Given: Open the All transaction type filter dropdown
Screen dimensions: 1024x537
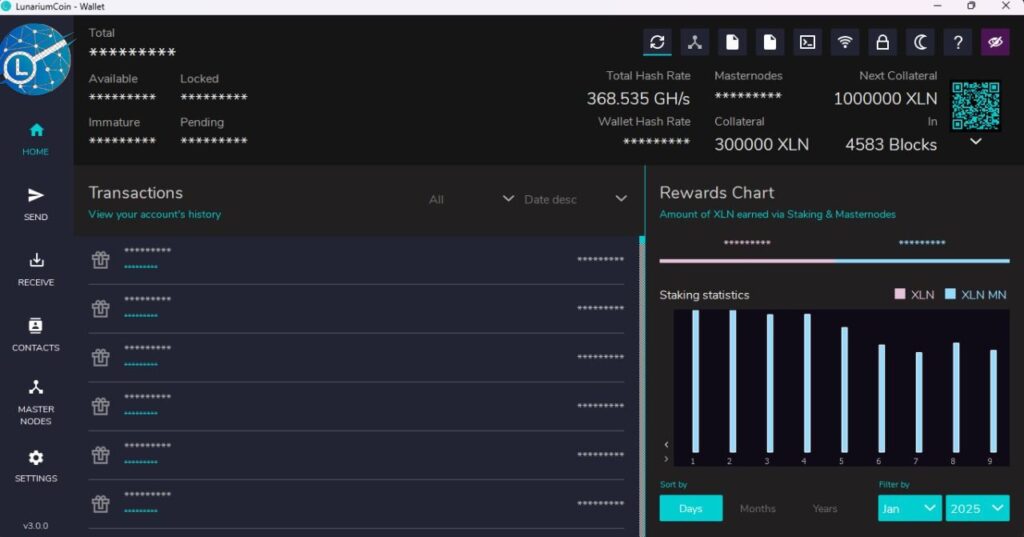Looking at the screenshot, I should click(472, 199).
